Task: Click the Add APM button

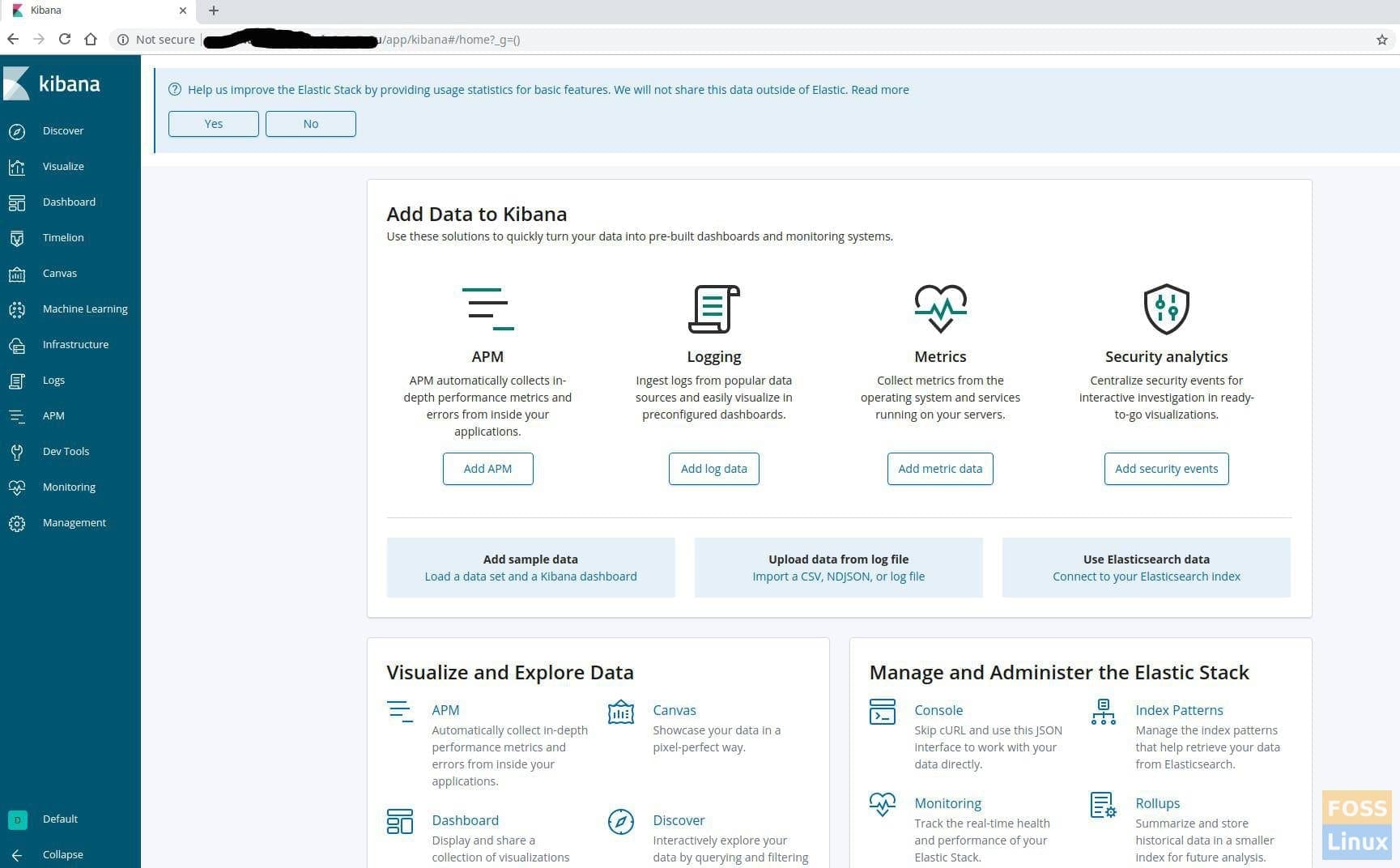Action: [487, 469]
